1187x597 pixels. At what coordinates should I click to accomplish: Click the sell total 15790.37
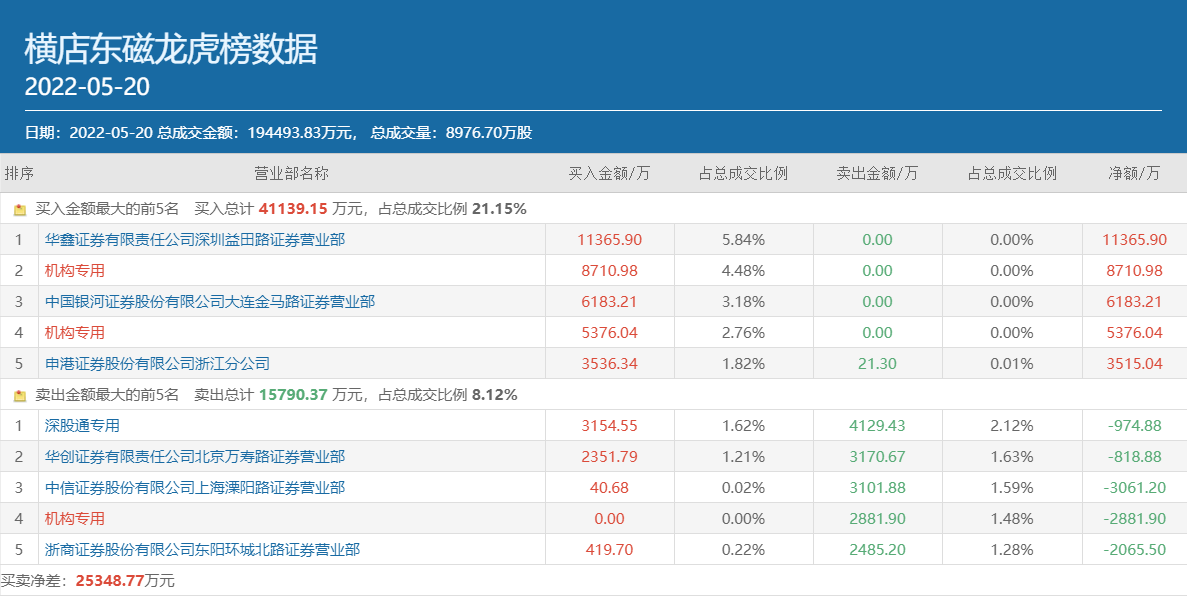[293, 395]
